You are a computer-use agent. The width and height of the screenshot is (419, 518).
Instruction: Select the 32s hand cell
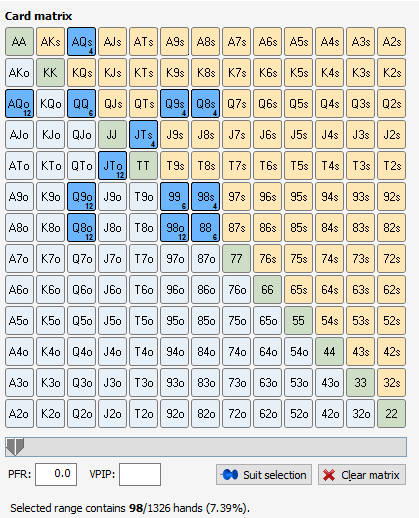(391, 383)
